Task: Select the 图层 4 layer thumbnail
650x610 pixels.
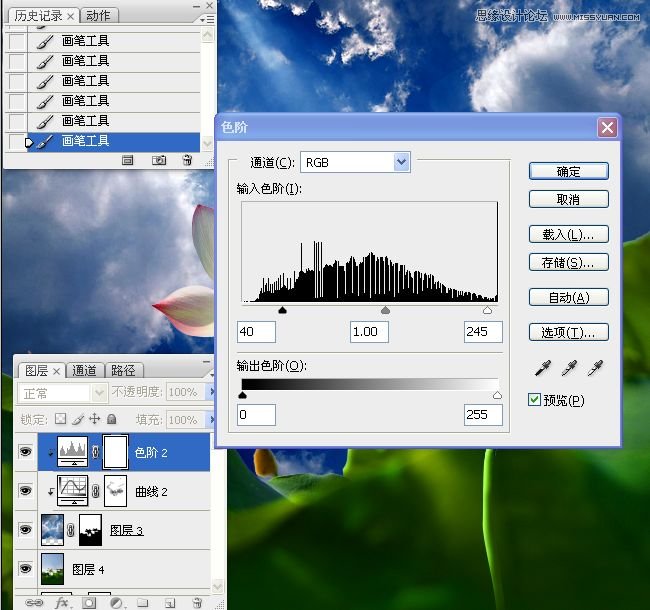Action: tap(53, 569)
